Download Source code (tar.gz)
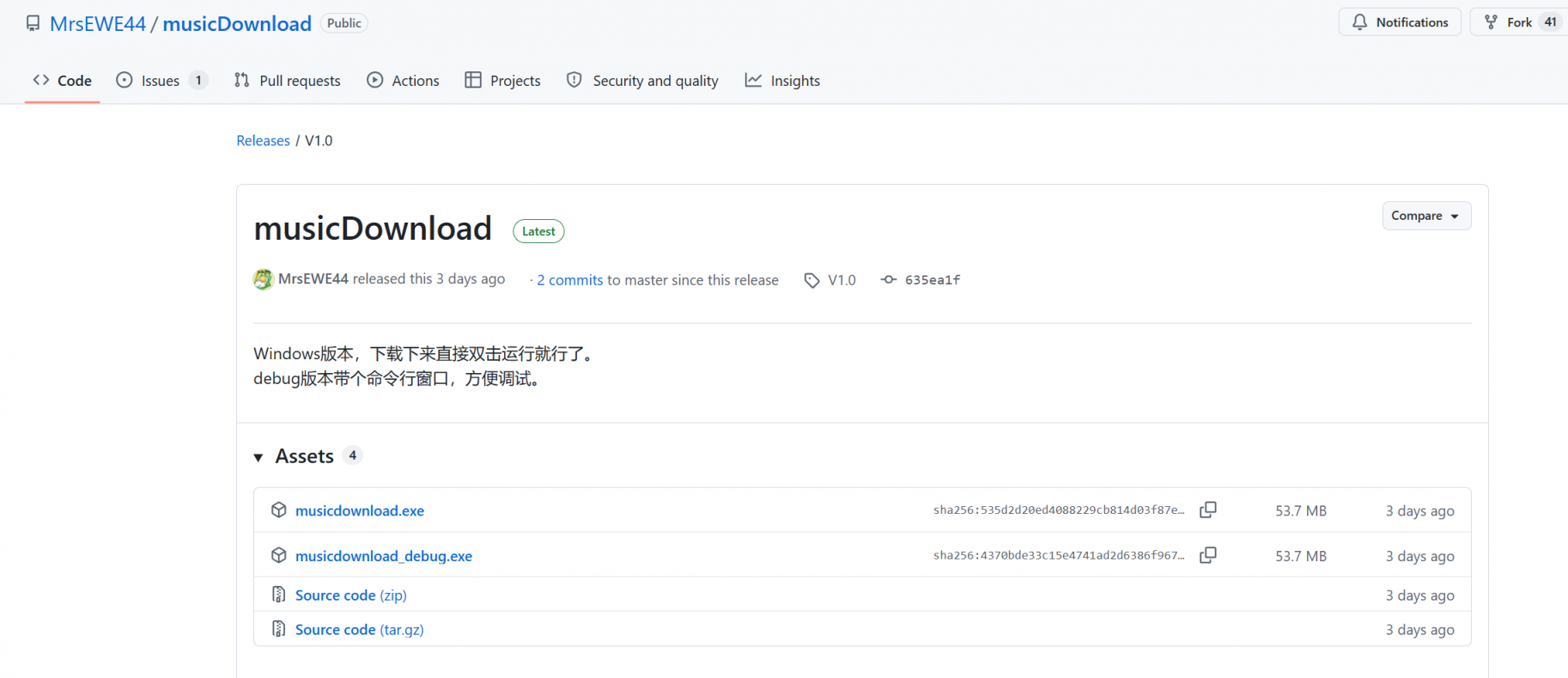 [359, 630]
